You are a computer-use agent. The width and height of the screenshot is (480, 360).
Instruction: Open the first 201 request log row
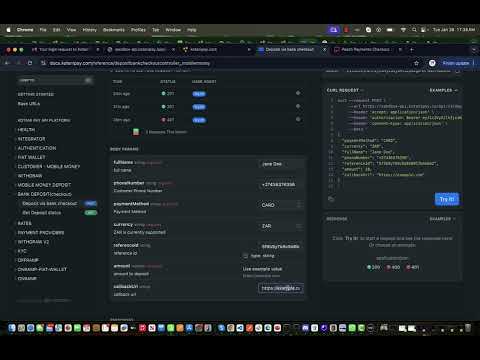pyautogui.click(x=207, y=94)
